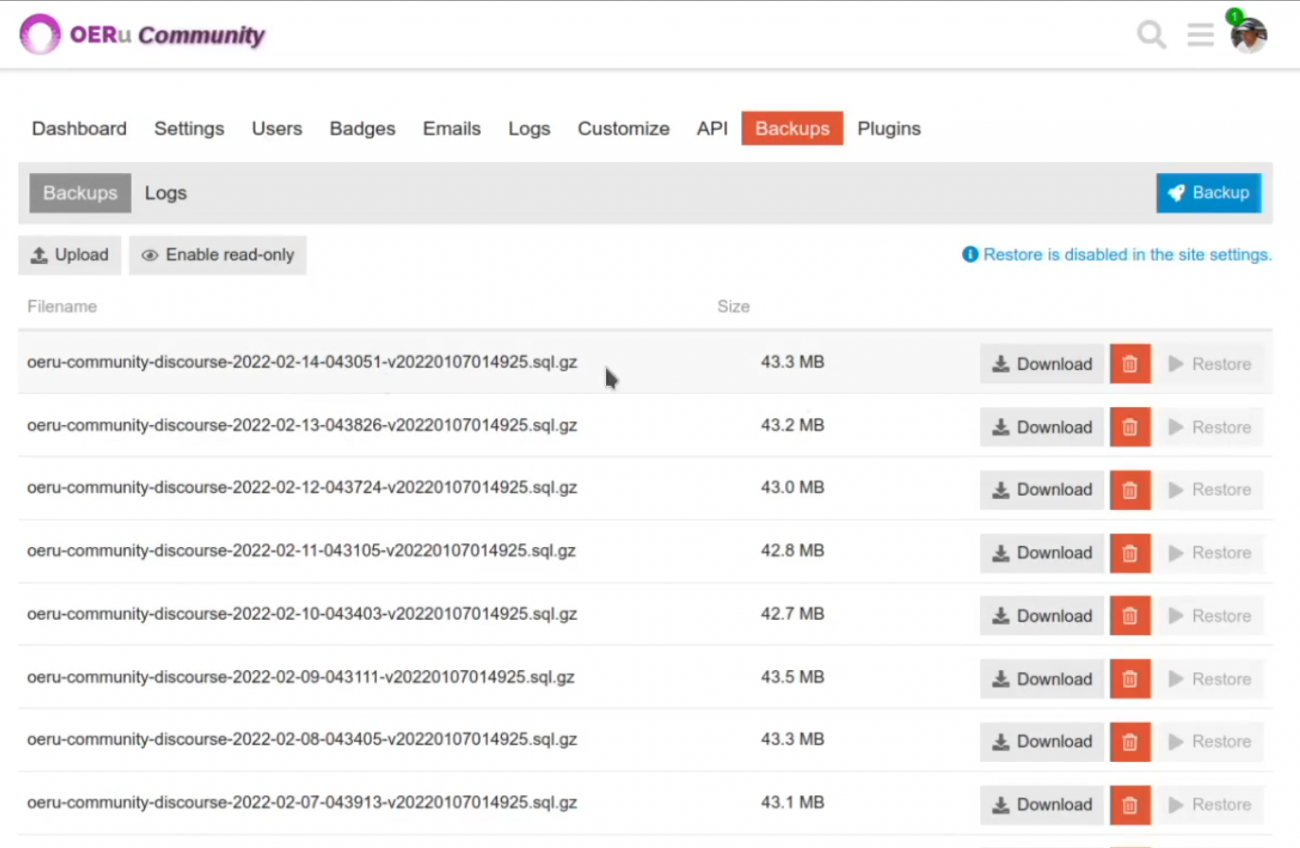1300x848 pixels.
Task: Click the 43.0 MB size value
Action: point(792,488)
